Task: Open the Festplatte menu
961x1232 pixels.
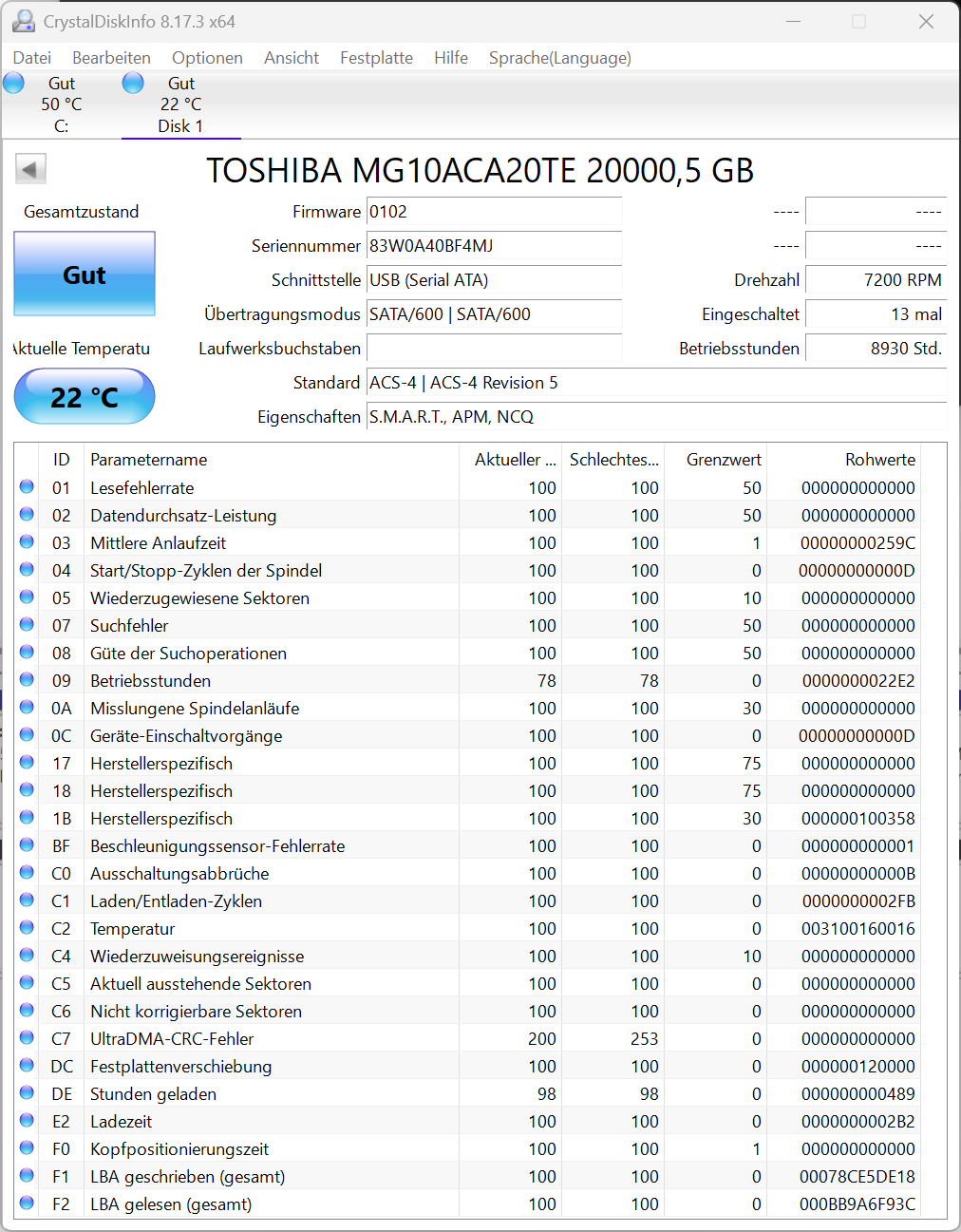Action: (x=376, y=58)
